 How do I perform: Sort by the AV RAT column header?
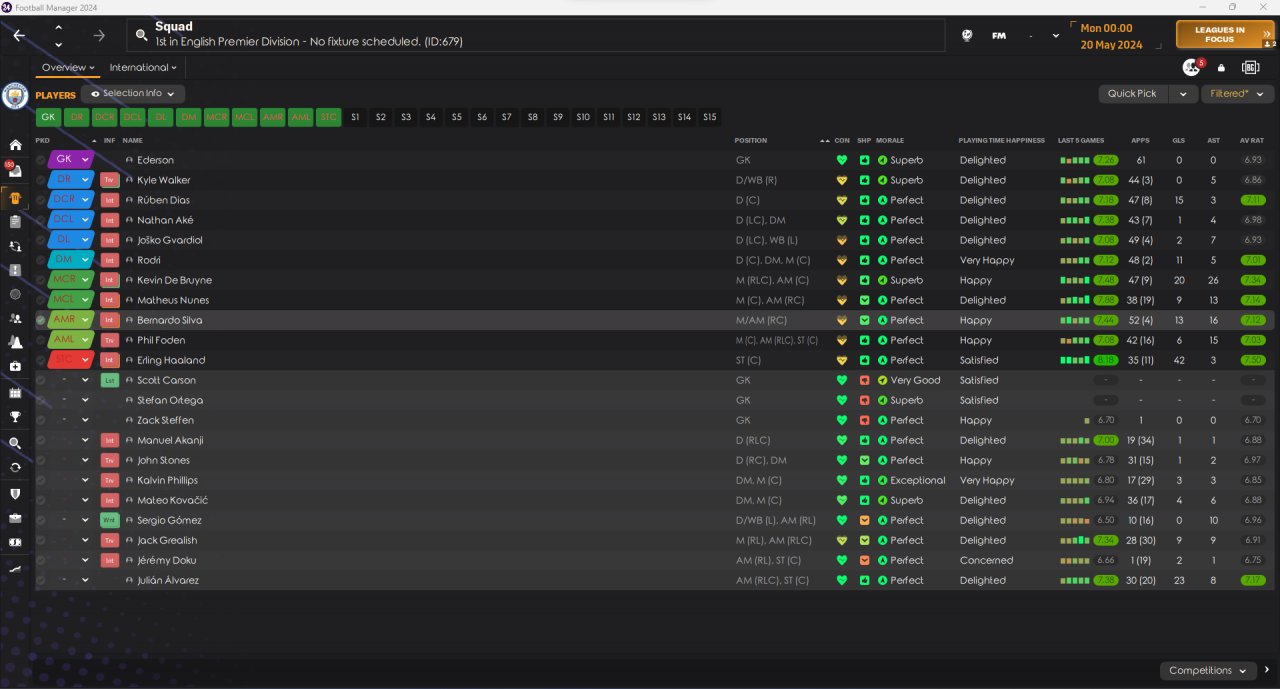pyautogui.click(x=1251, y=140)
